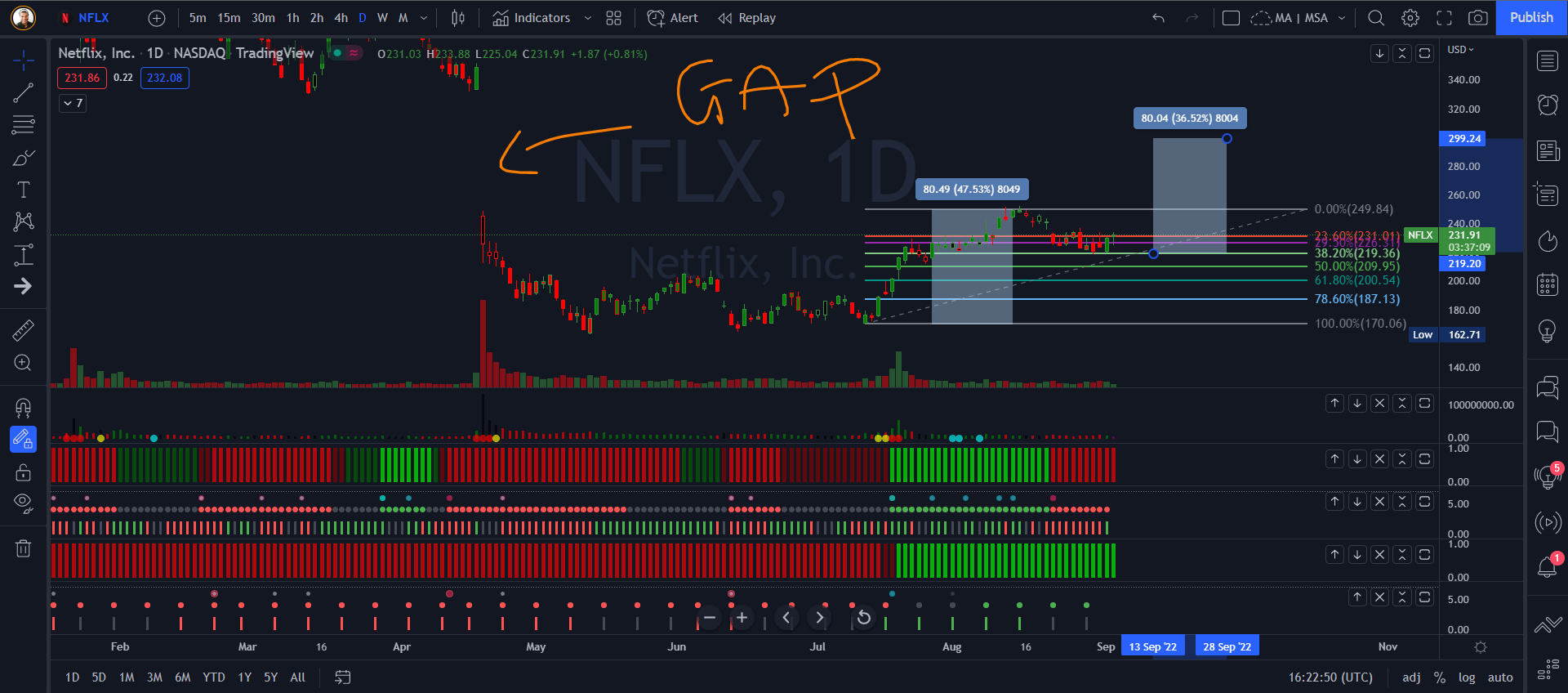Open the symbol compare plus button
1568x693 pixels.
pos(157,18)
